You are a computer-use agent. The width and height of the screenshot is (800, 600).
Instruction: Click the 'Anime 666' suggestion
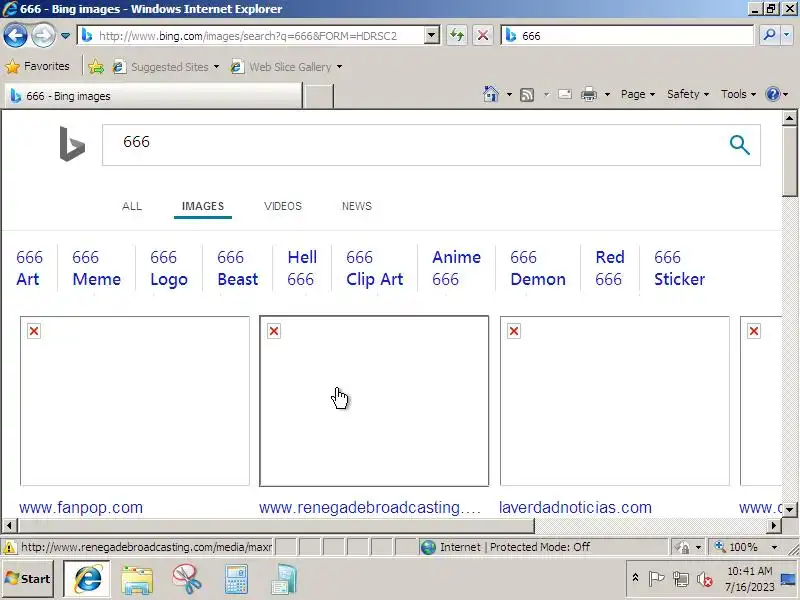coord(456,268)
